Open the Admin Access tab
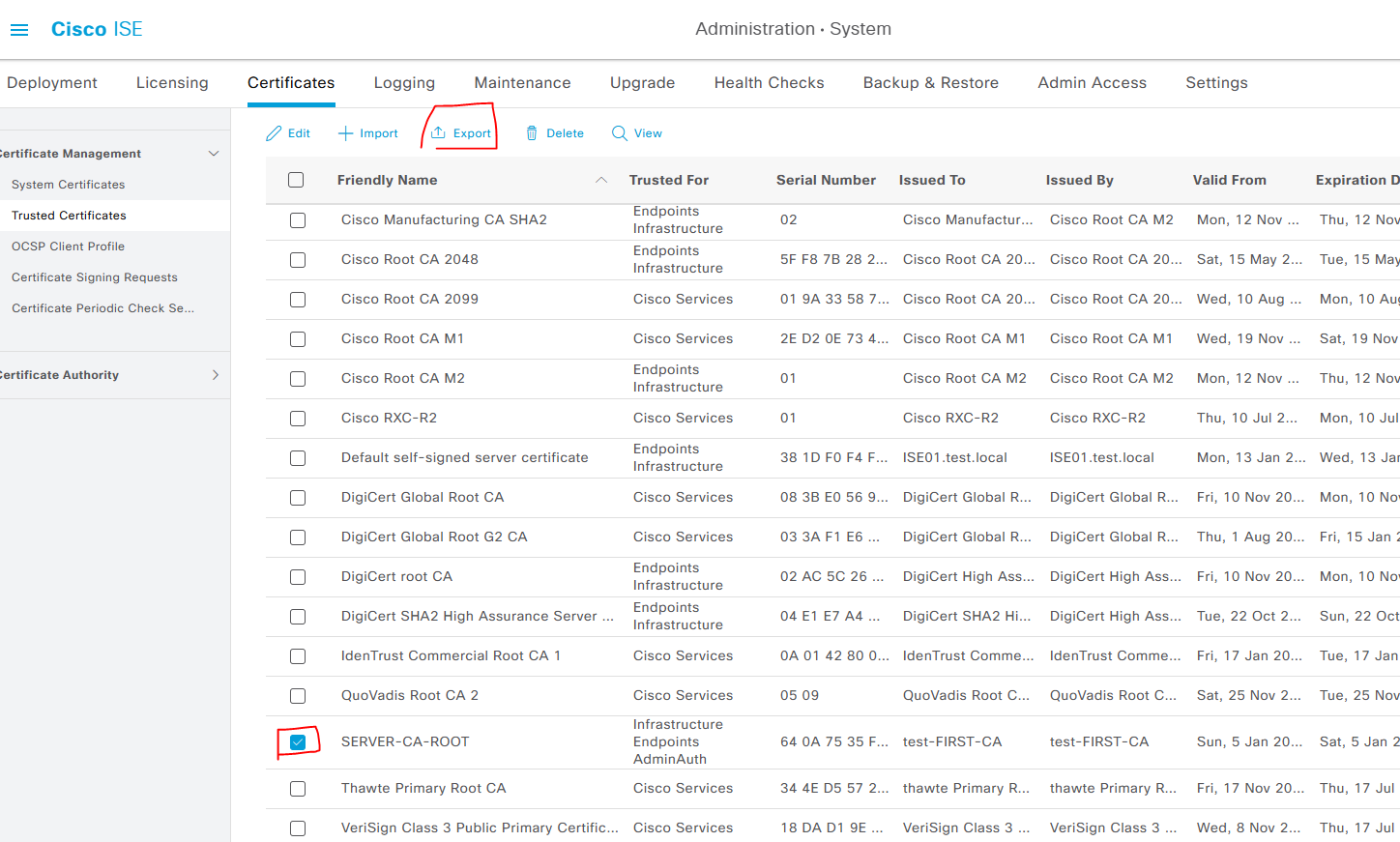Viewport: 1400px width, 842px height. click(1092, 83)
